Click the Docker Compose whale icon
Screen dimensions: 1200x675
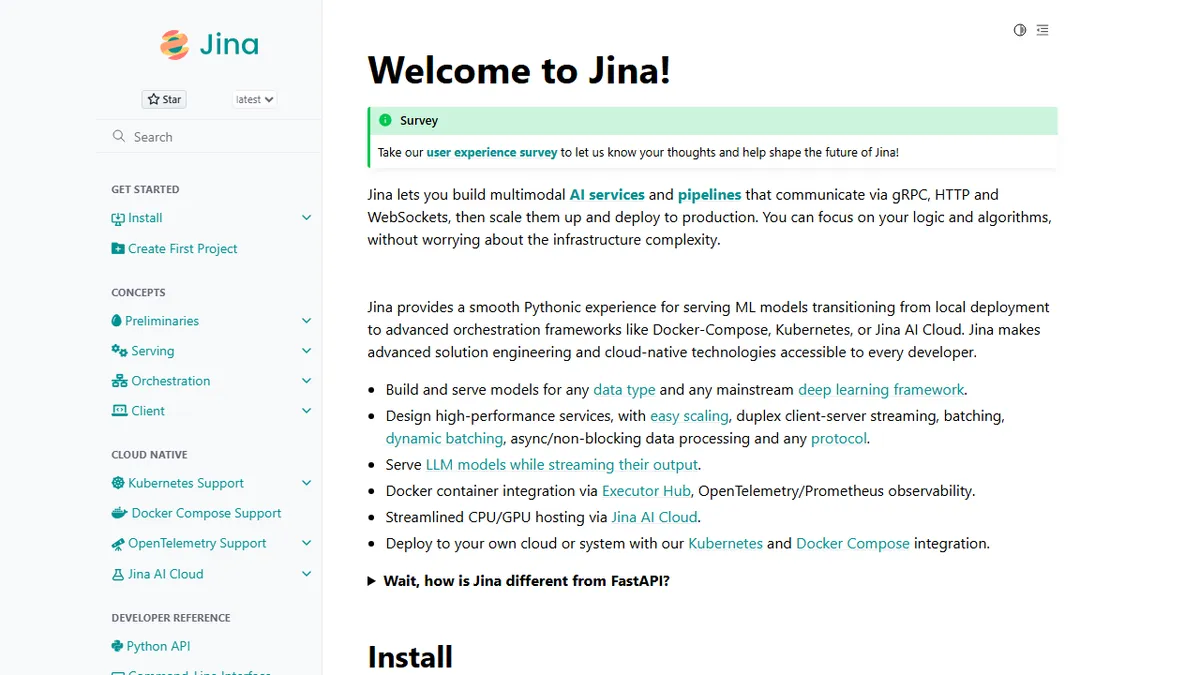[120, 513]
